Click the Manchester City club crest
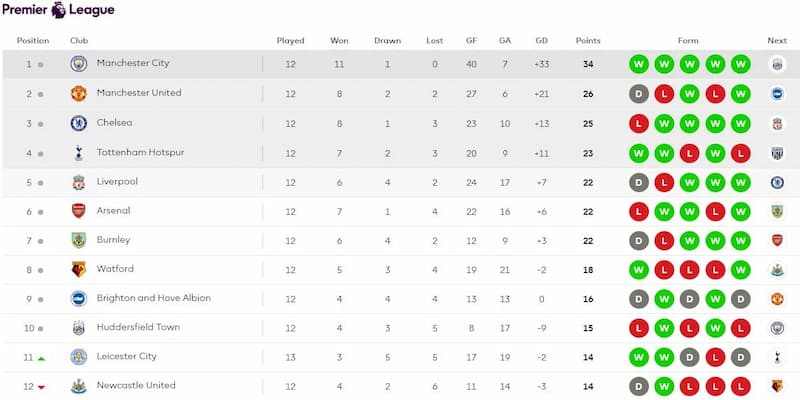 coord(79,64)
